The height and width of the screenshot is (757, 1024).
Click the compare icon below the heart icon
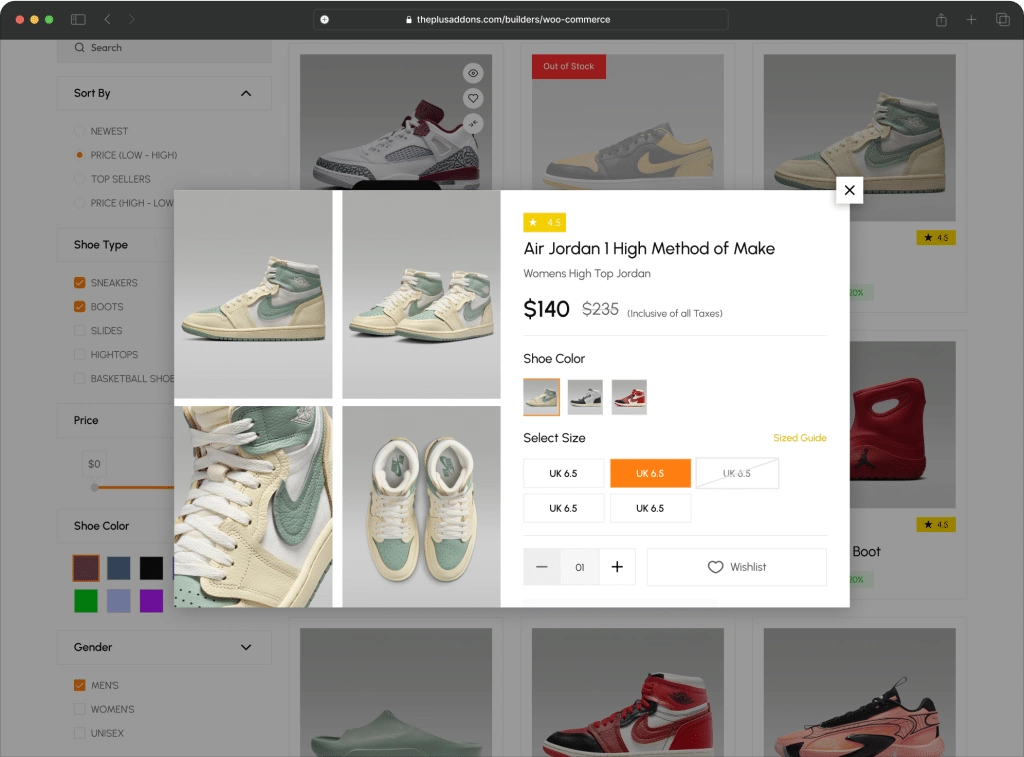tap(472, 124)
